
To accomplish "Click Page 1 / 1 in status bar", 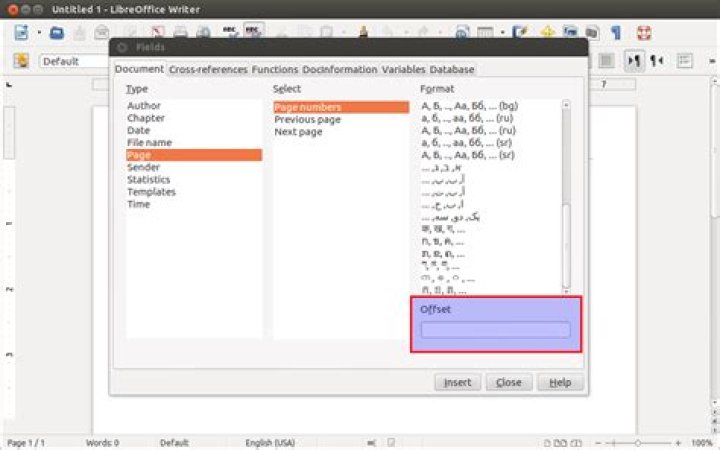I will tap(26, 443).
